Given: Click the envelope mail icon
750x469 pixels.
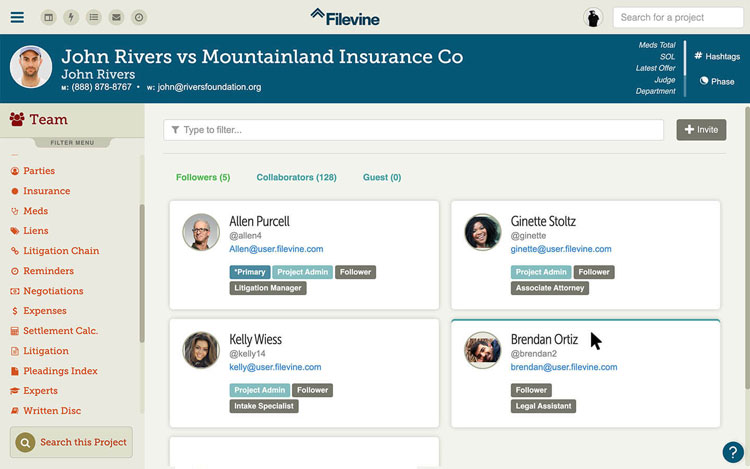Looking at the screenshot, I should pos(116,17).
